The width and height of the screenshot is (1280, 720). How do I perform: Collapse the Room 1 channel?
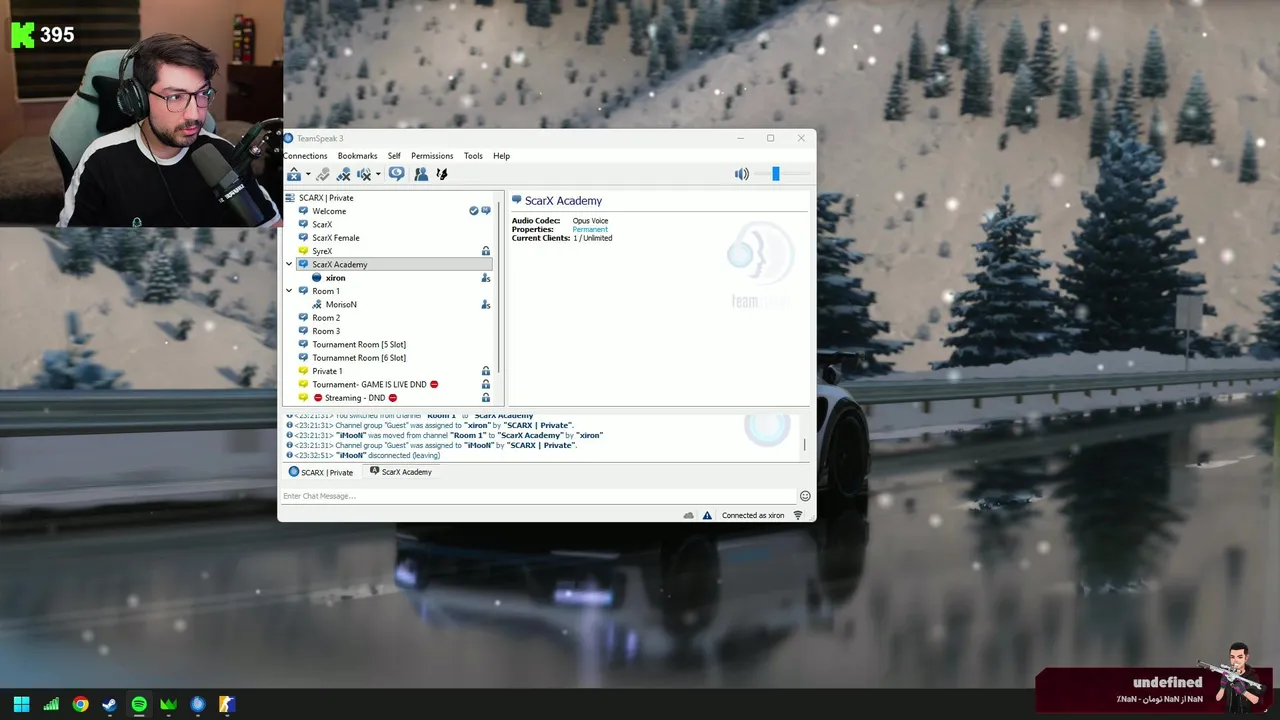pyautogui.click(x=289, y=291)
